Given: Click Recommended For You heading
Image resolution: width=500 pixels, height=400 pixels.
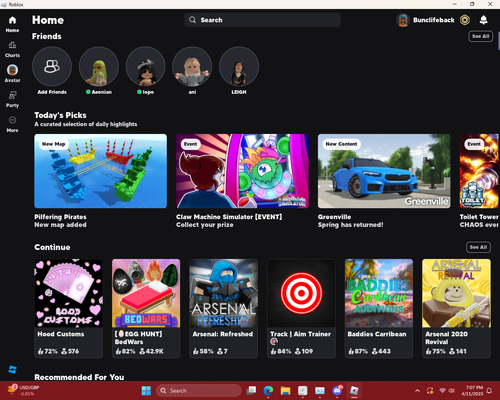Looking at the screenshot, I should coord(79,377).
